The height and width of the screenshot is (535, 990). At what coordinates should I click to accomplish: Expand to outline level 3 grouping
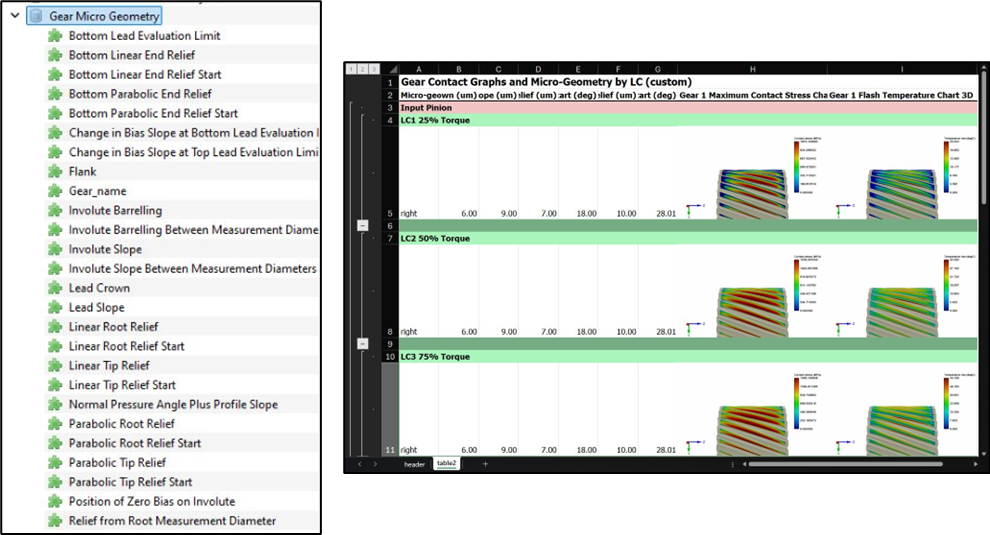coord(374,69)
